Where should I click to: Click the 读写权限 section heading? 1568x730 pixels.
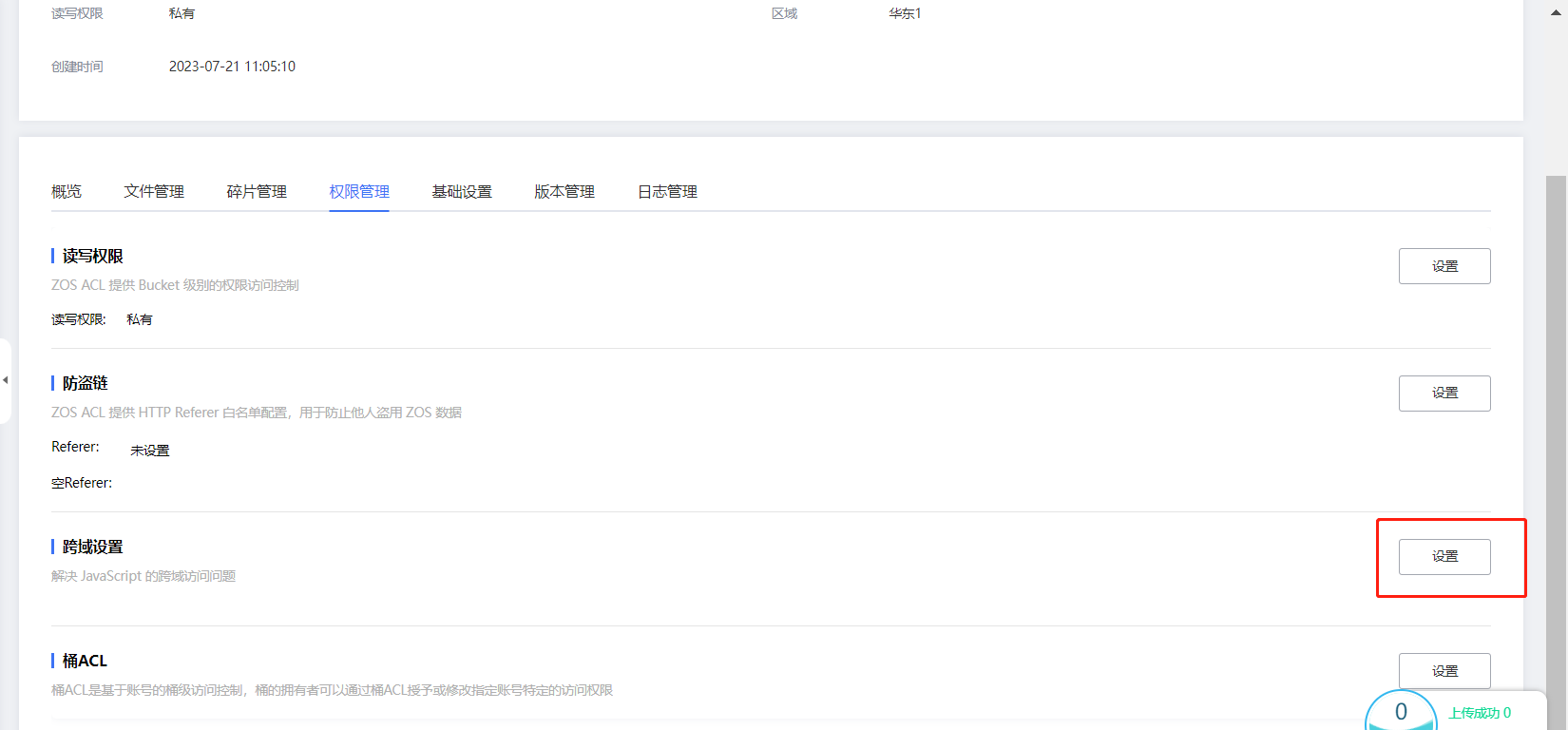93,257
